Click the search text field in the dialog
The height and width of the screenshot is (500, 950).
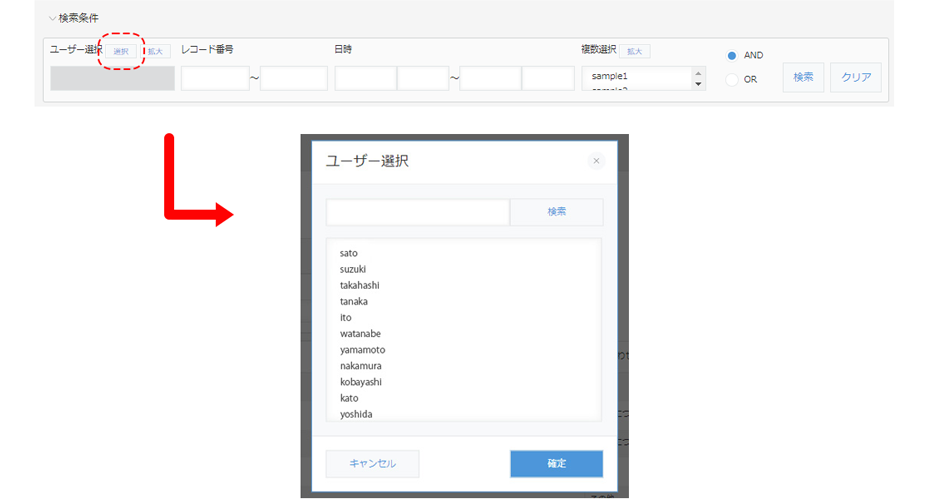[418, 212]
